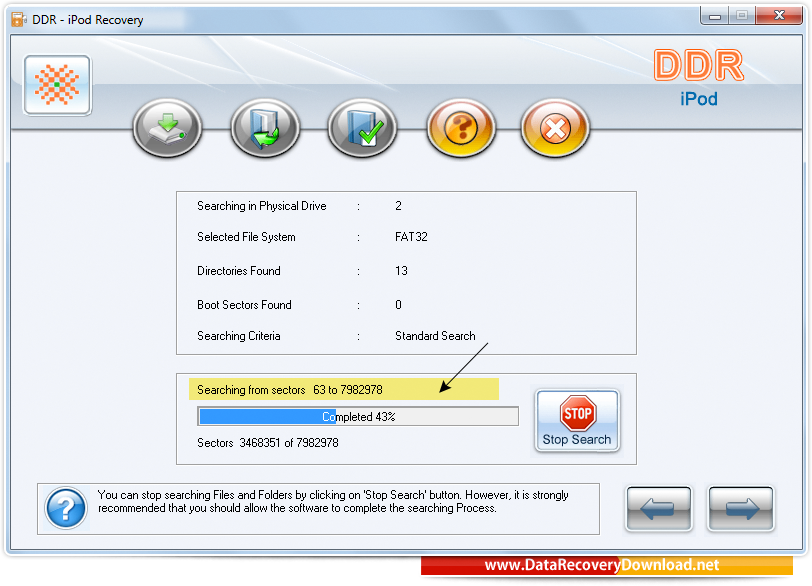Click the save to drive toolbar icon
812x586 pixels.
point(167,128)
